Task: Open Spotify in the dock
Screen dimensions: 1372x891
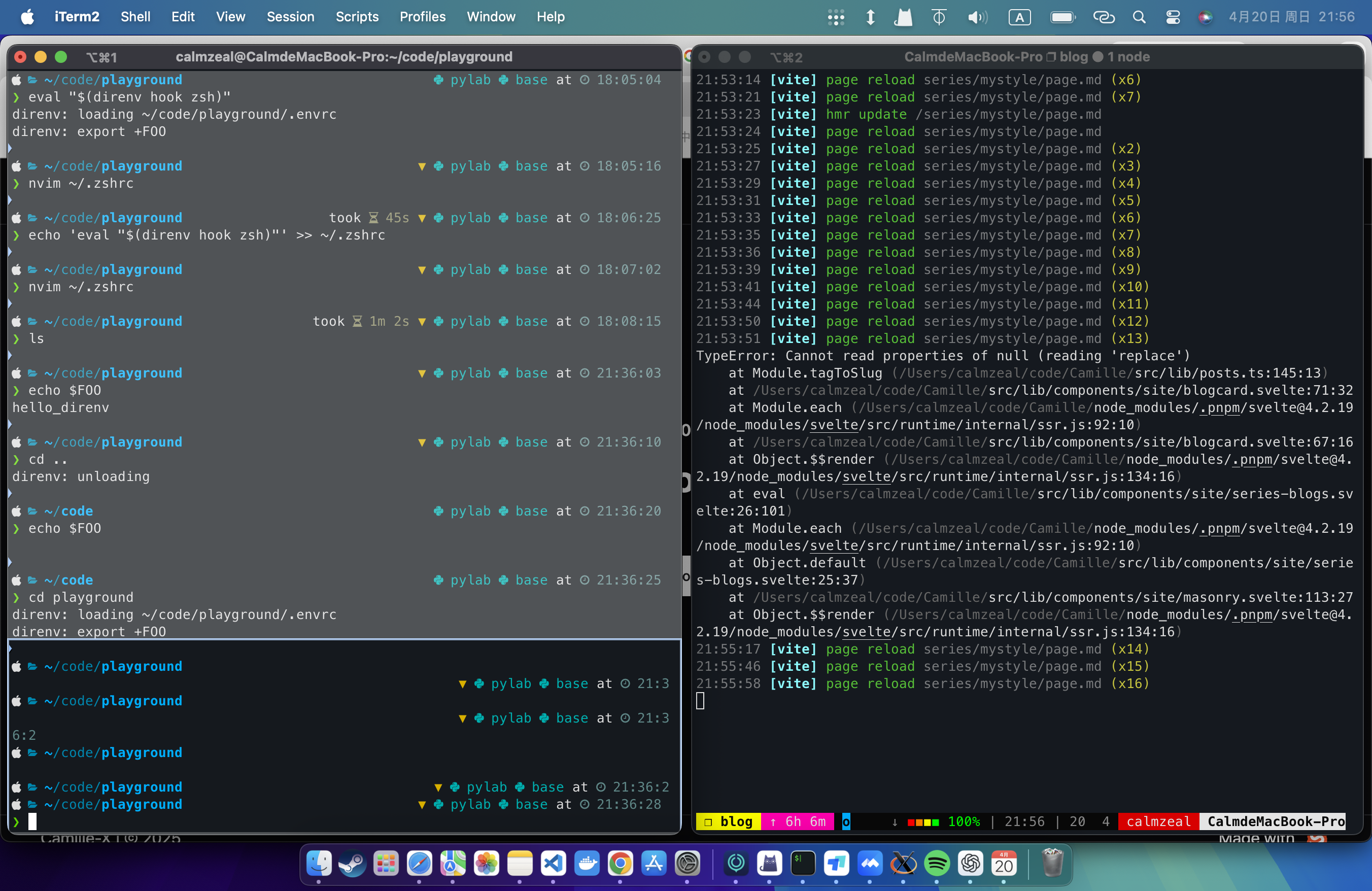Action: [x=937, y=863]
